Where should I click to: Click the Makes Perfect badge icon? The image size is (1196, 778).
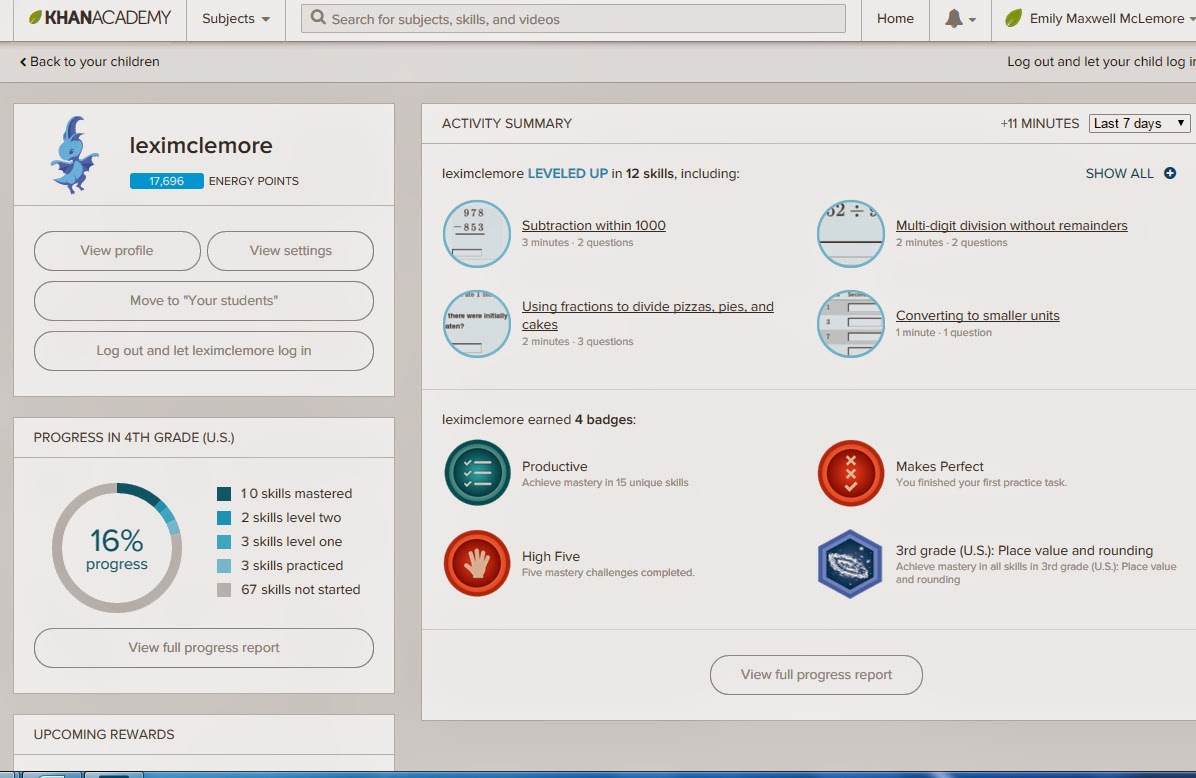pyautogui.click(x=850, y=473)
